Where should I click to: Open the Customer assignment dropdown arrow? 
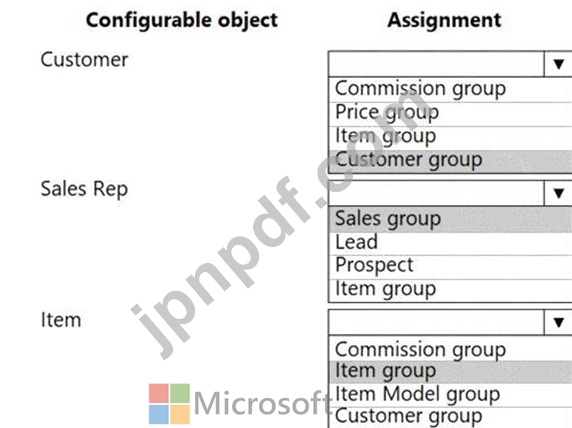[x=558, y=64]
